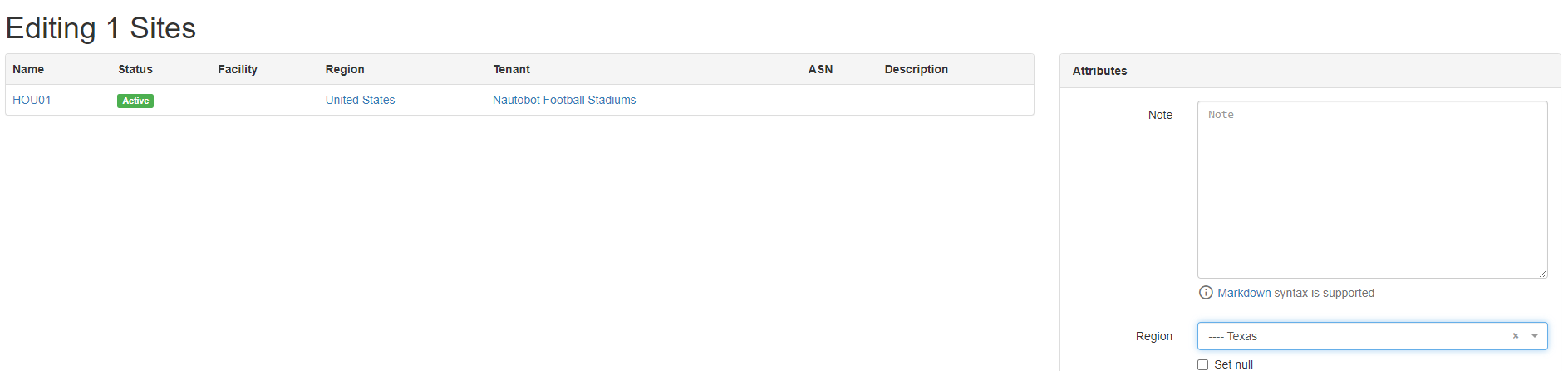Click the ASN column header
This screenshot has width=1568, height=371.
(820, 69)
